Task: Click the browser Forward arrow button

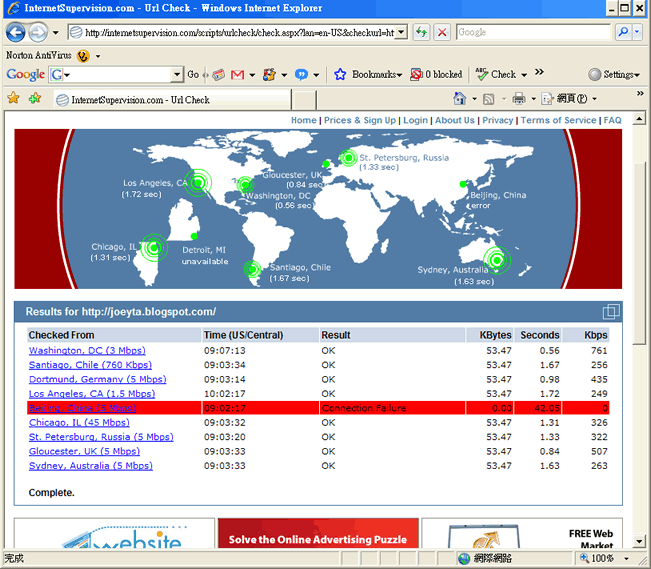Action: [x=38, y=32]
